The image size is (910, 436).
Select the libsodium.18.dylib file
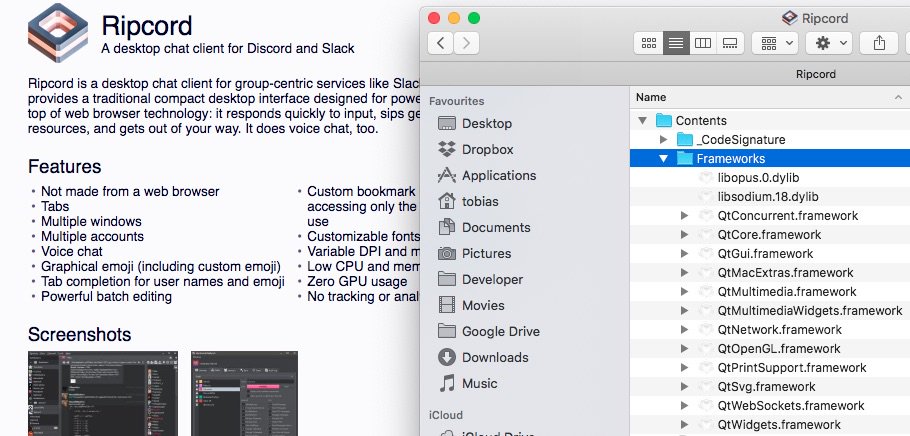point(770,197)
